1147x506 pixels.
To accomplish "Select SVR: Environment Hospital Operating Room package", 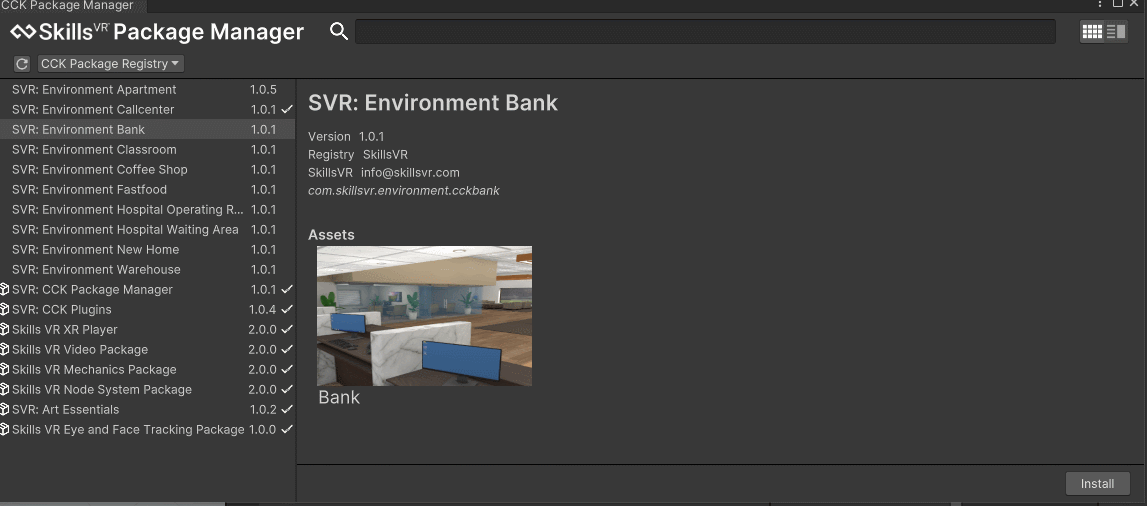I will tap(147, 209).
